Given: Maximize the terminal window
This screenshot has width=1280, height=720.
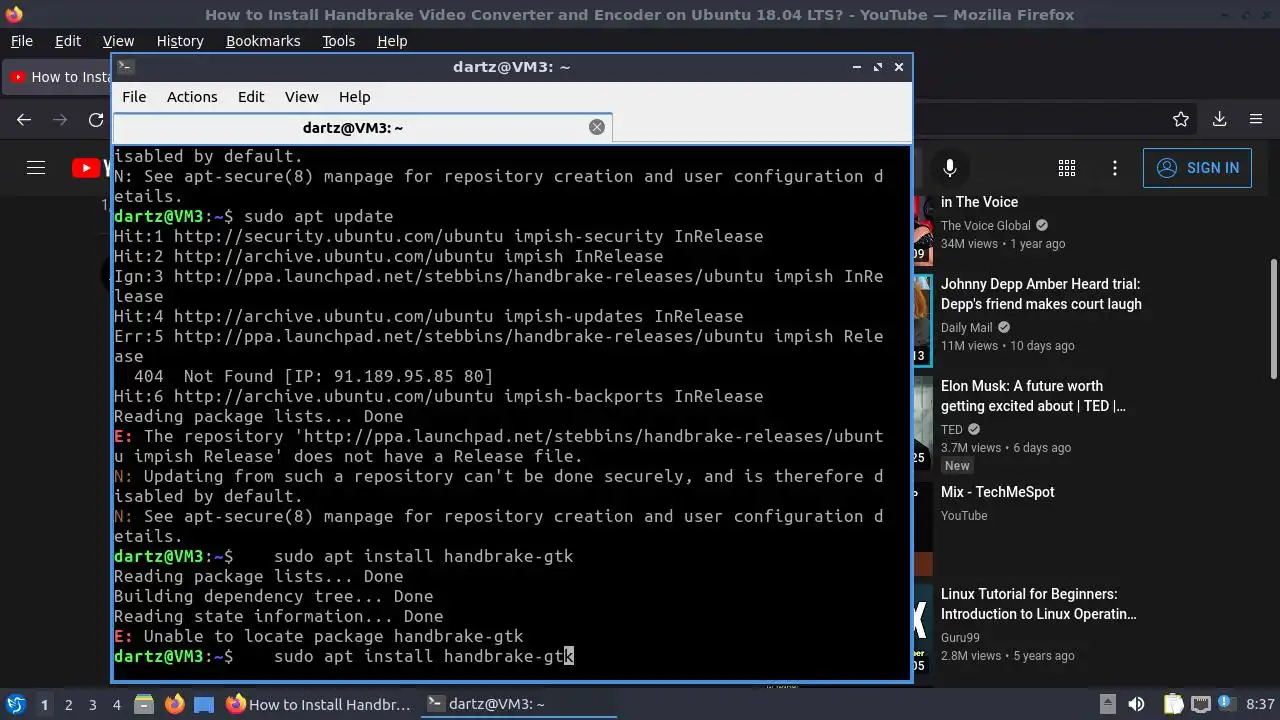Looking at the screenshot, I should pyautogui.click(x=878, y=67).
